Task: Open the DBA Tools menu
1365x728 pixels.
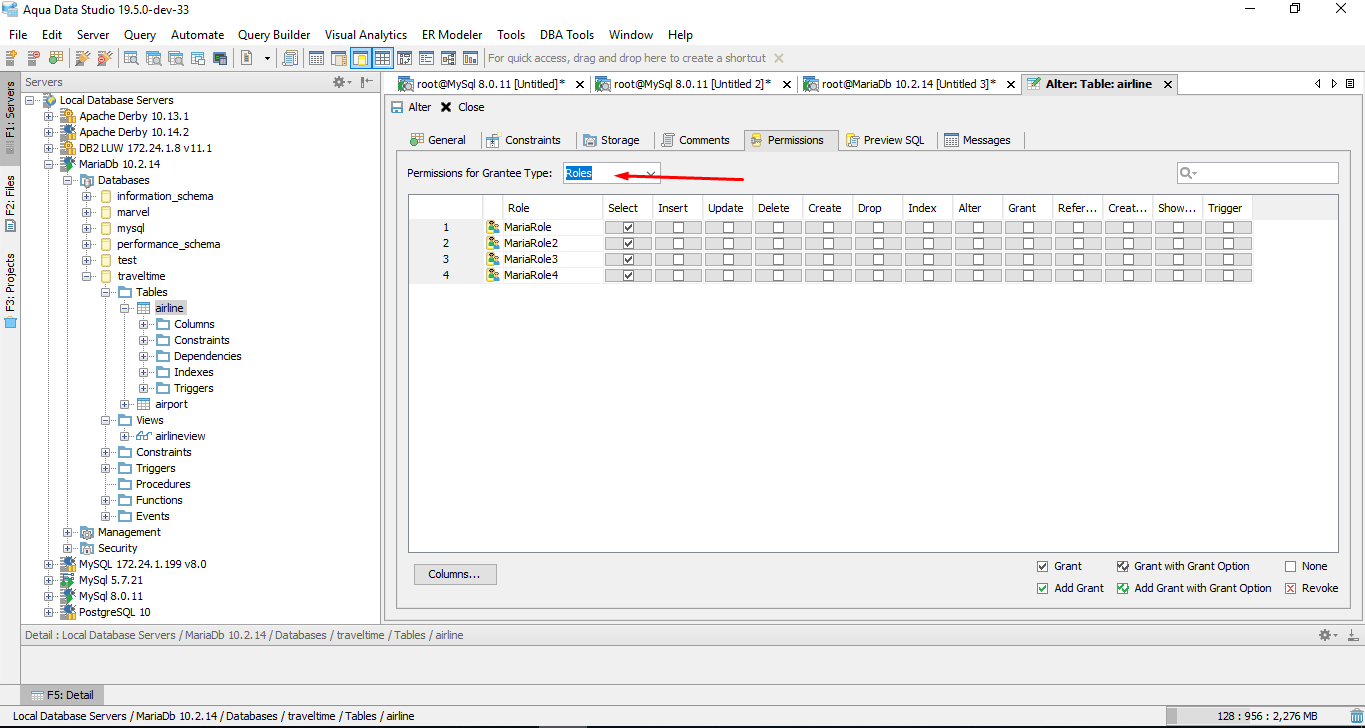Action: (x=567, y=35)
